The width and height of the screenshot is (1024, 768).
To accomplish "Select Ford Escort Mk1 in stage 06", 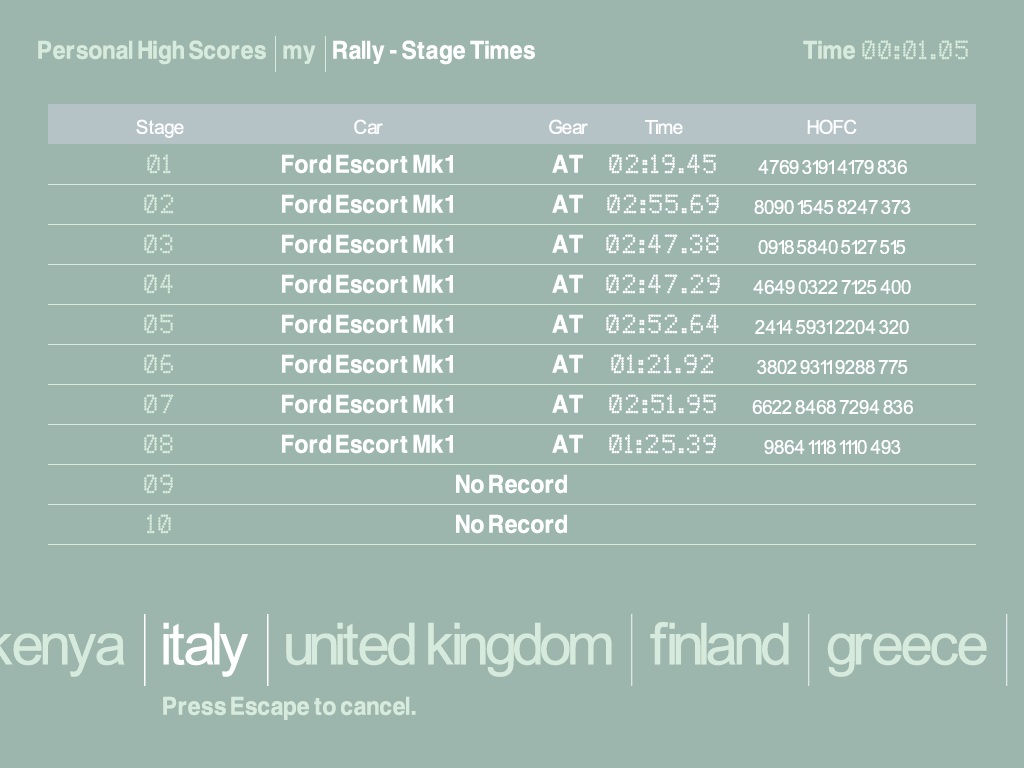I will (368, 365).
